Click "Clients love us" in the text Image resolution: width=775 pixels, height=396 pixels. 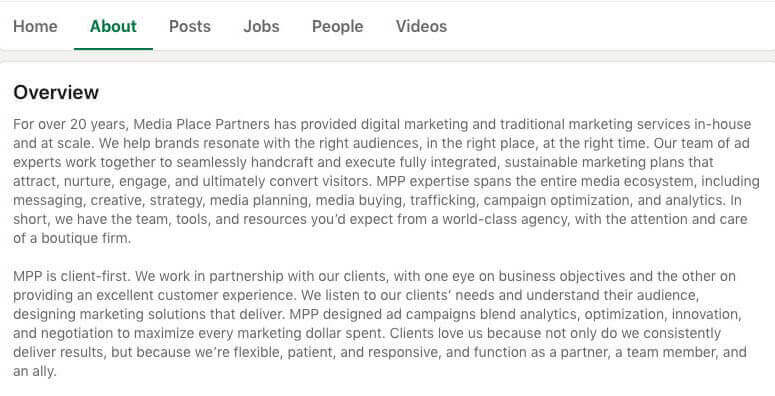(436, 333)
